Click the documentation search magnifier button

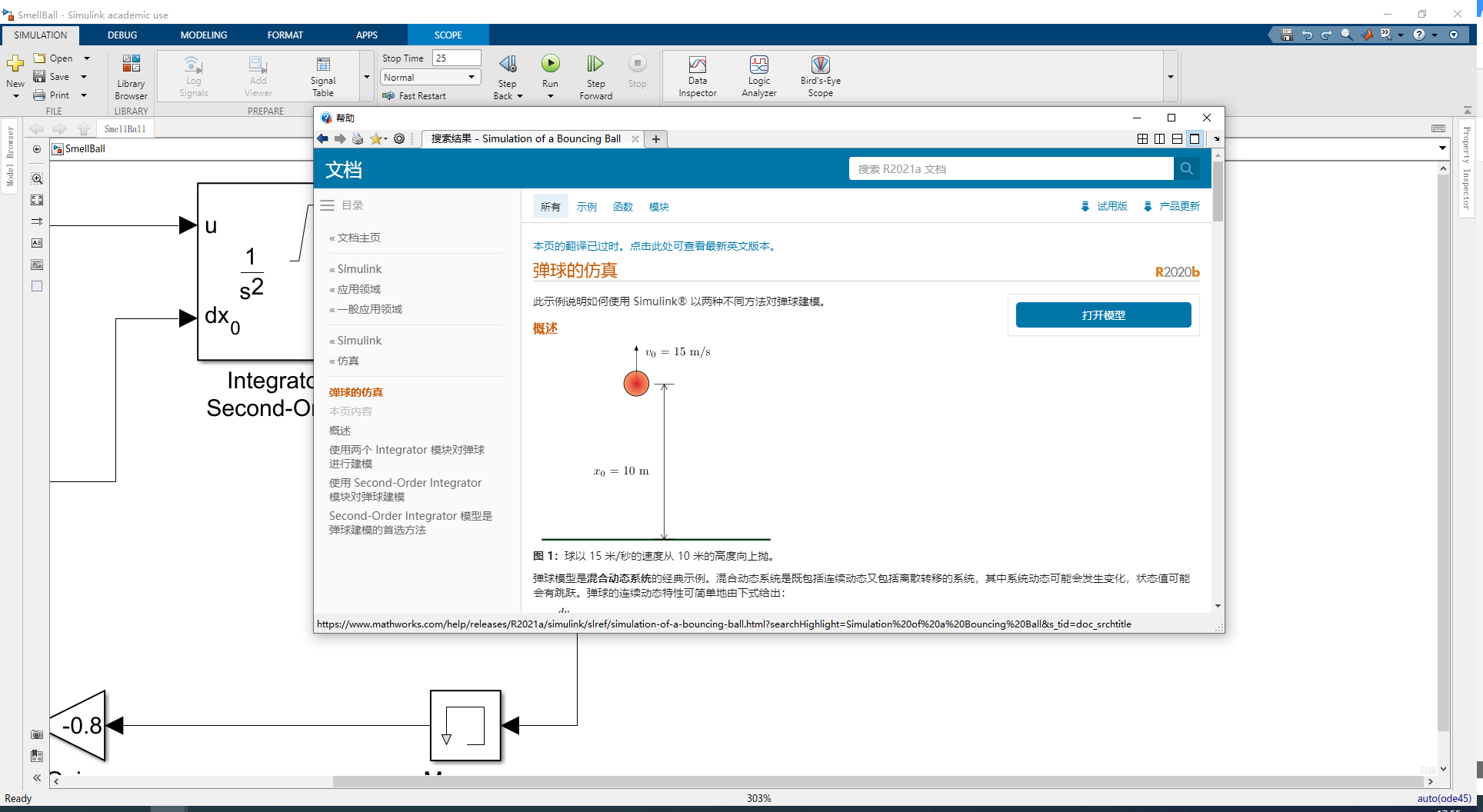click(x=1186, y=168)
